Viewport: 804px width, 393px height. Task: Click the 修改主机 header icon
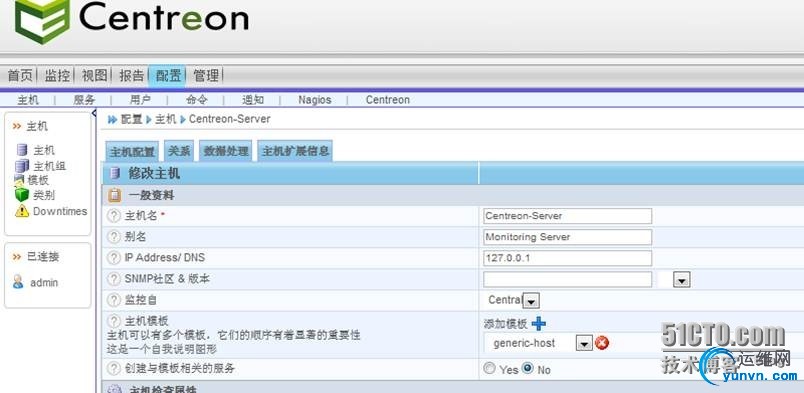pyautogui.click(x=115, y=173)
